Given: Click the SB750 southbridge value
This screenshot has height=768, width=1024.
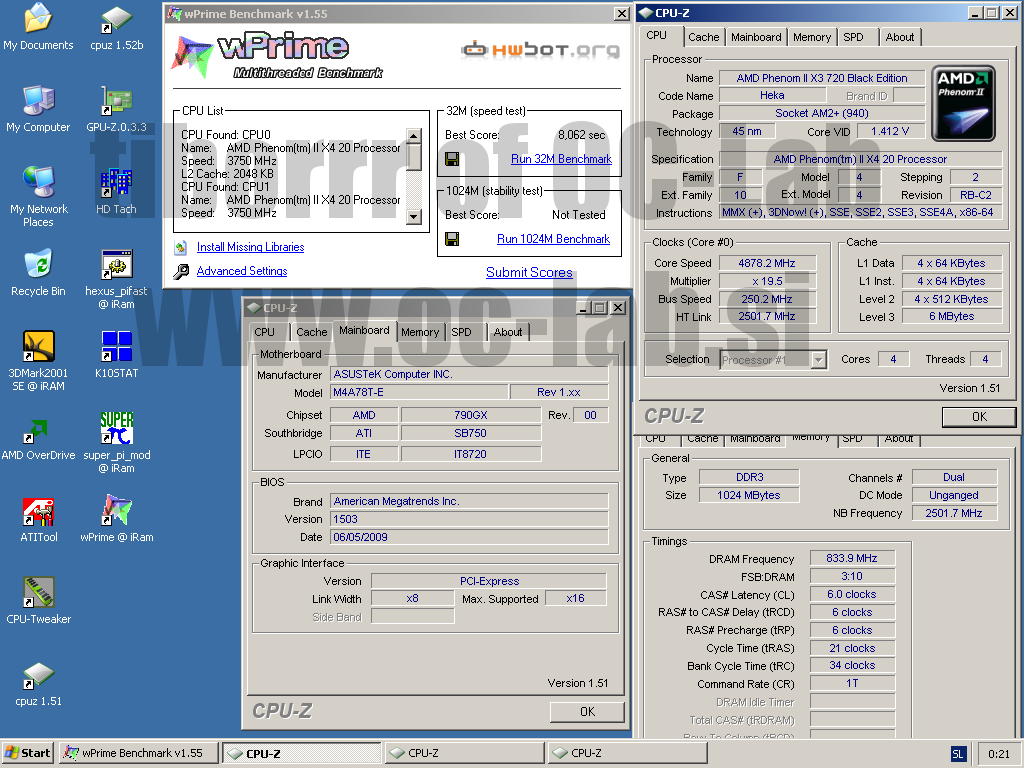Looking at the screenshot, I should pos(470,433).
